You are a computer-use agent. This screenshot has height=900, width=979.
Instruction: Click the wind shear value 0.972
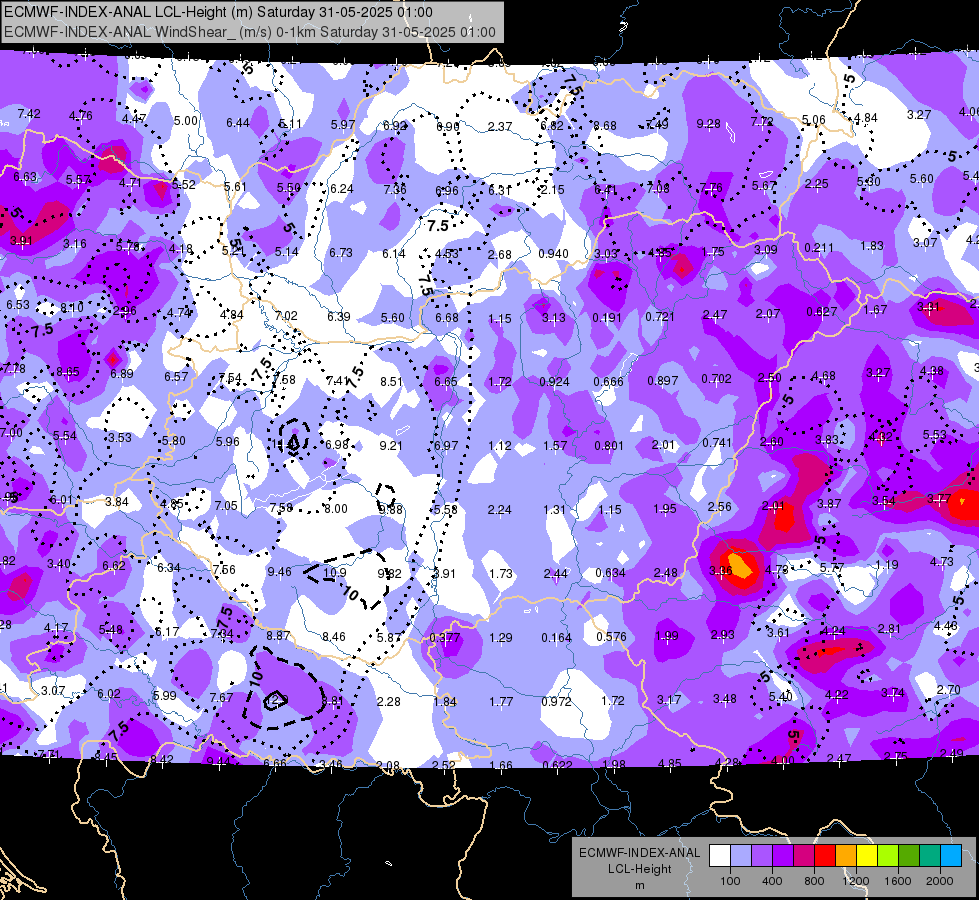(556, 701)
